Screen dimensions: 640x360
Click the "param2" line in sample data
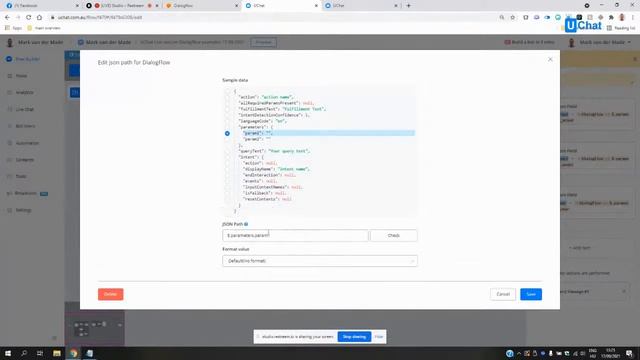coord(257,139)
